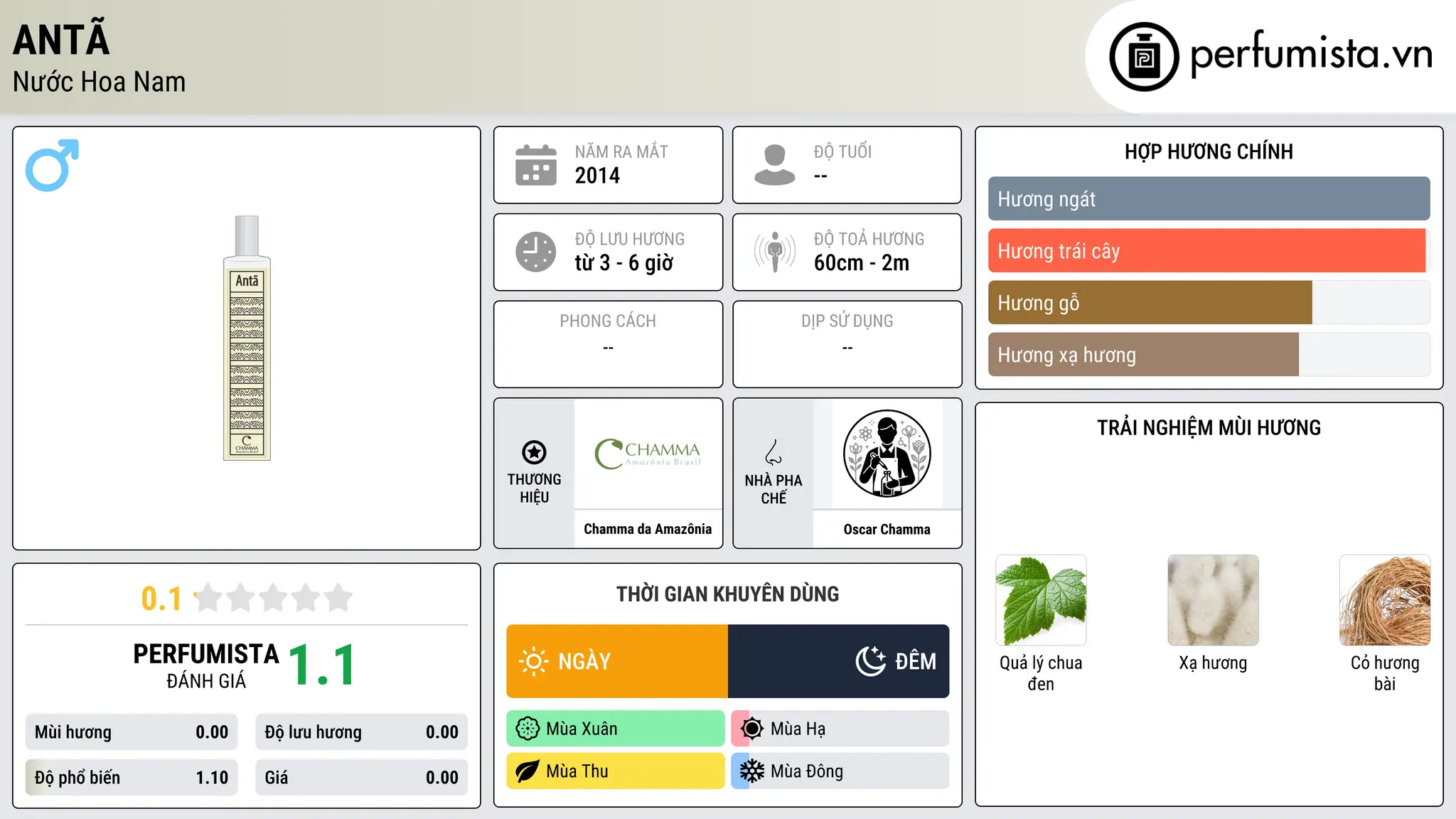Viewport: 1456px width, 819px height.
Task: Select the Hương xạ hương accord bar
Action: coord(1209,355)
